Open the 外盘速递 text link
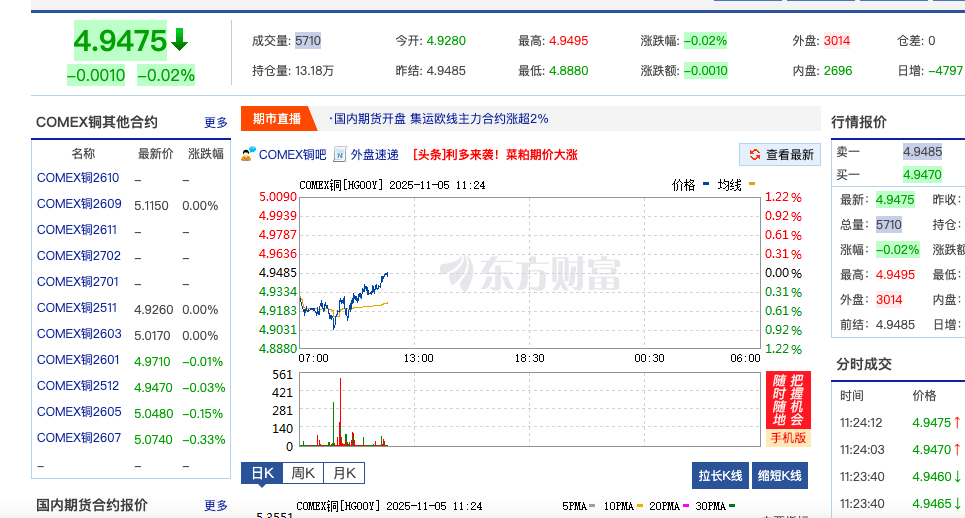965x518 pixels. click(x=375, y=154)
